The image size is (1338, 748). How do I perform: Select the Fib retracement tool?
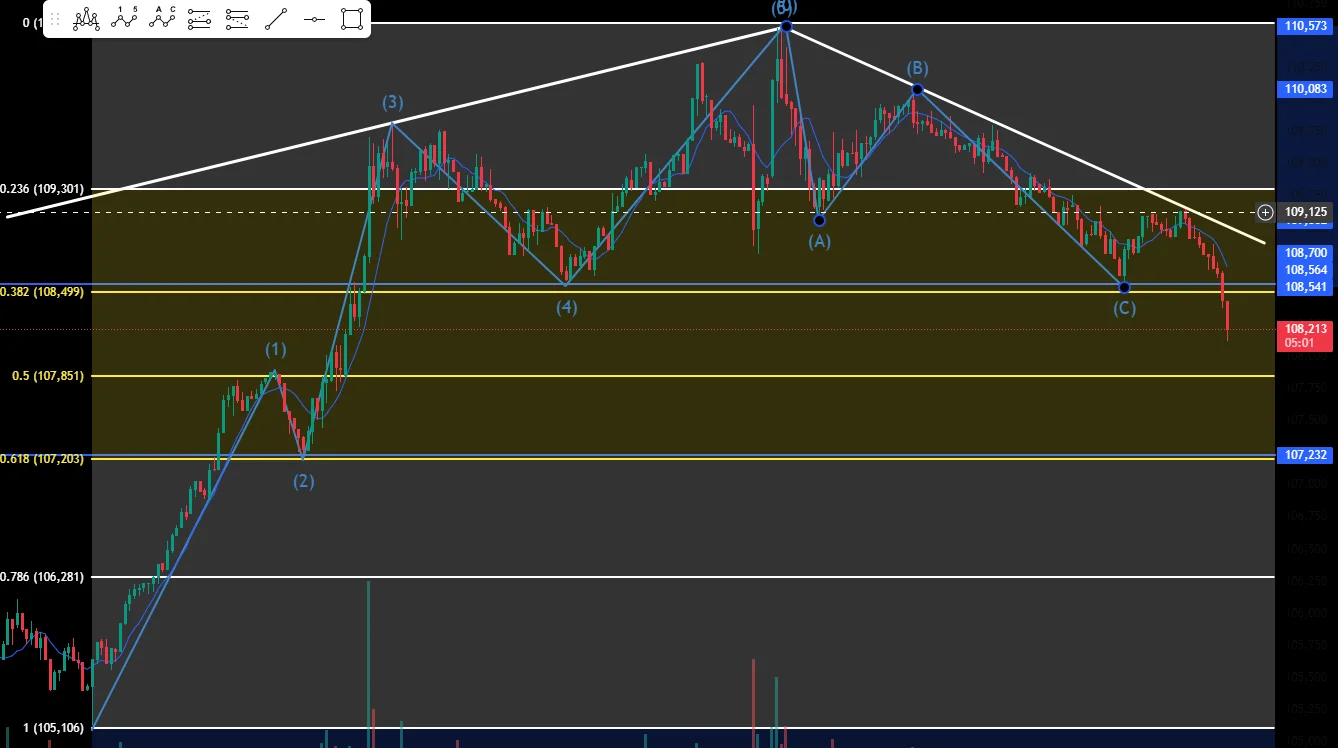point(200,19)
